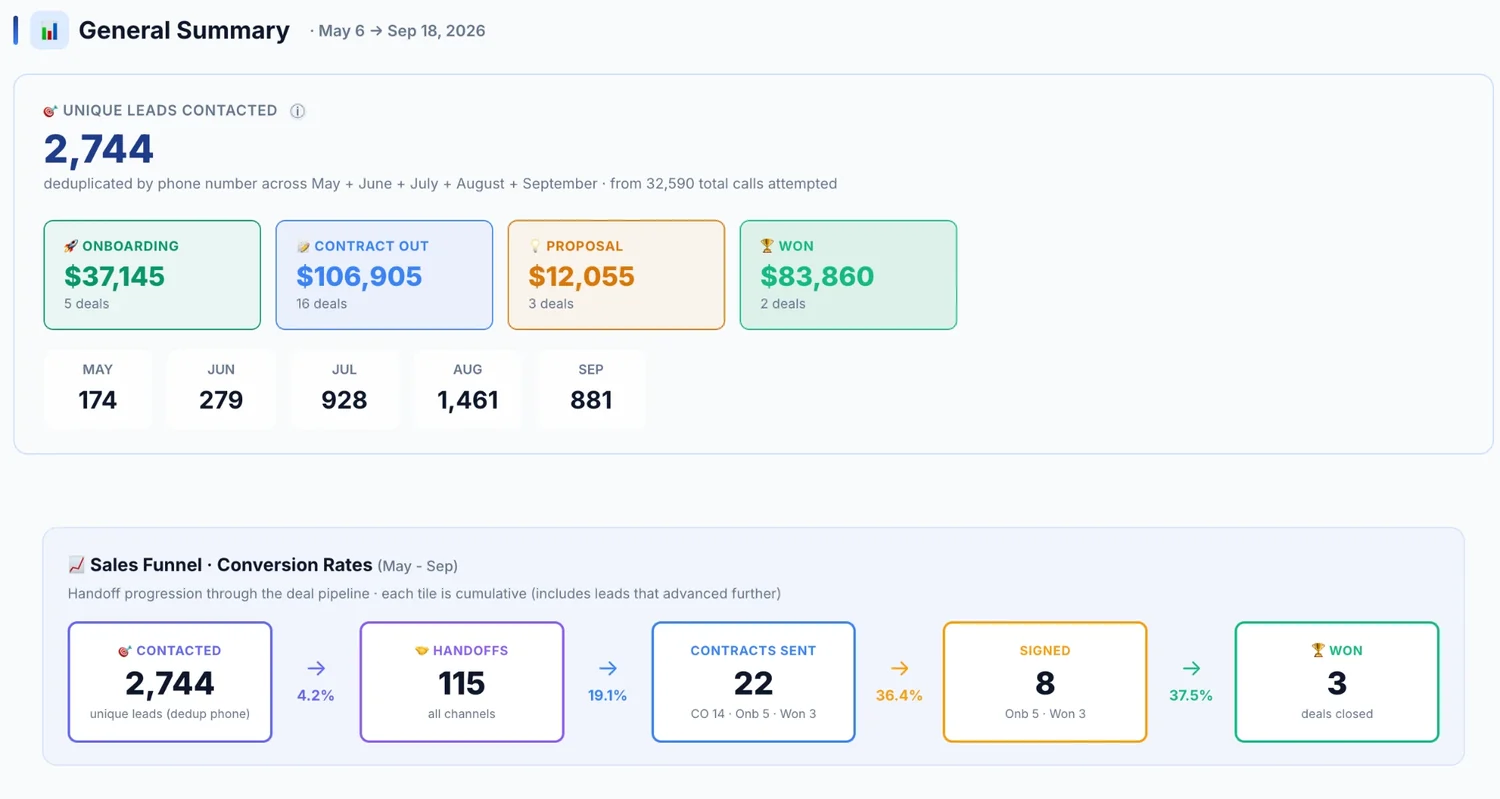Click the 37.5% conversion rate
1500x799 pixels.
point(1191,695)
